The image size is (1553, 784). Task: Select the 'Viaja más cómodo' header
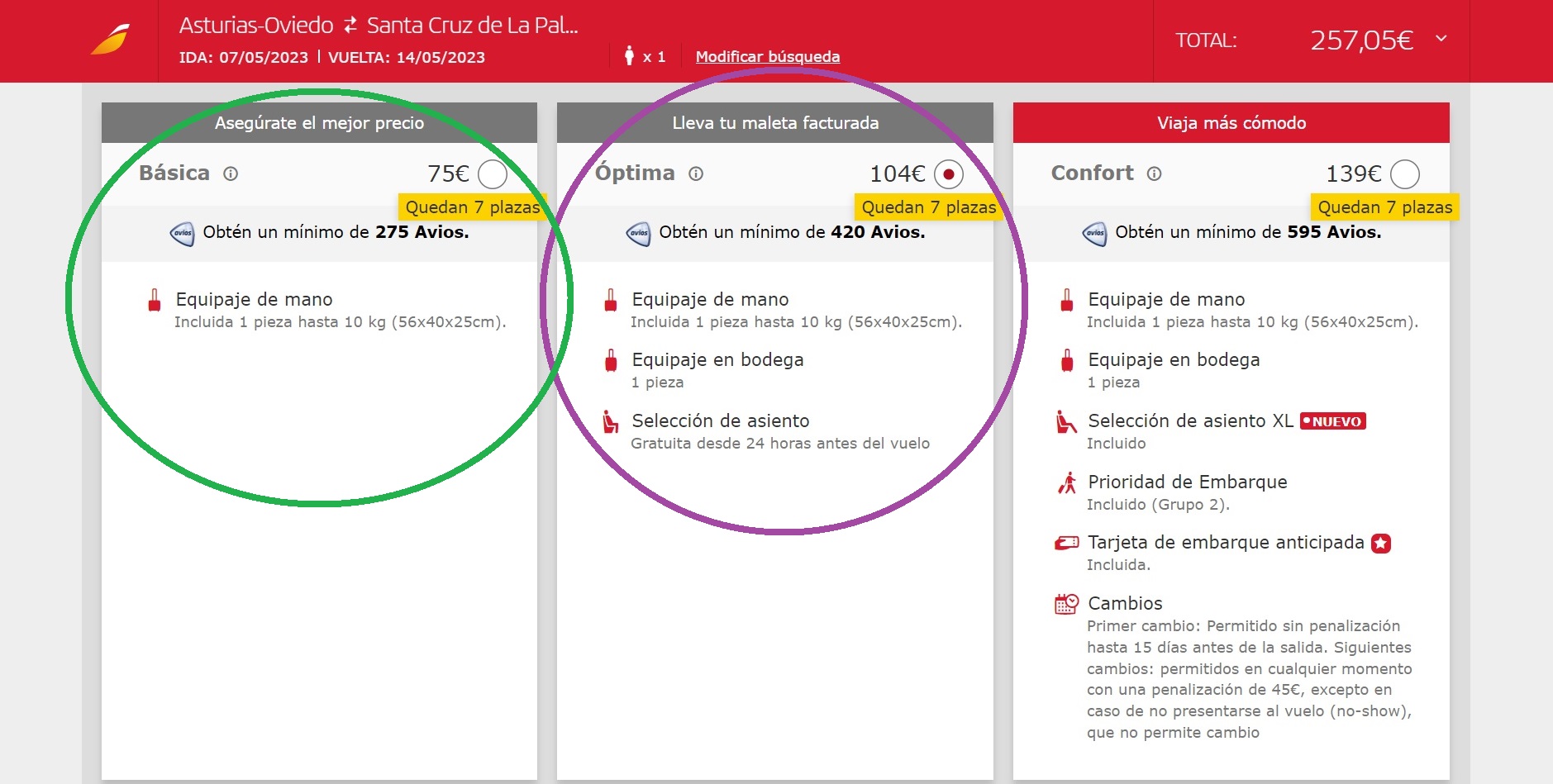click(1231, 123)
